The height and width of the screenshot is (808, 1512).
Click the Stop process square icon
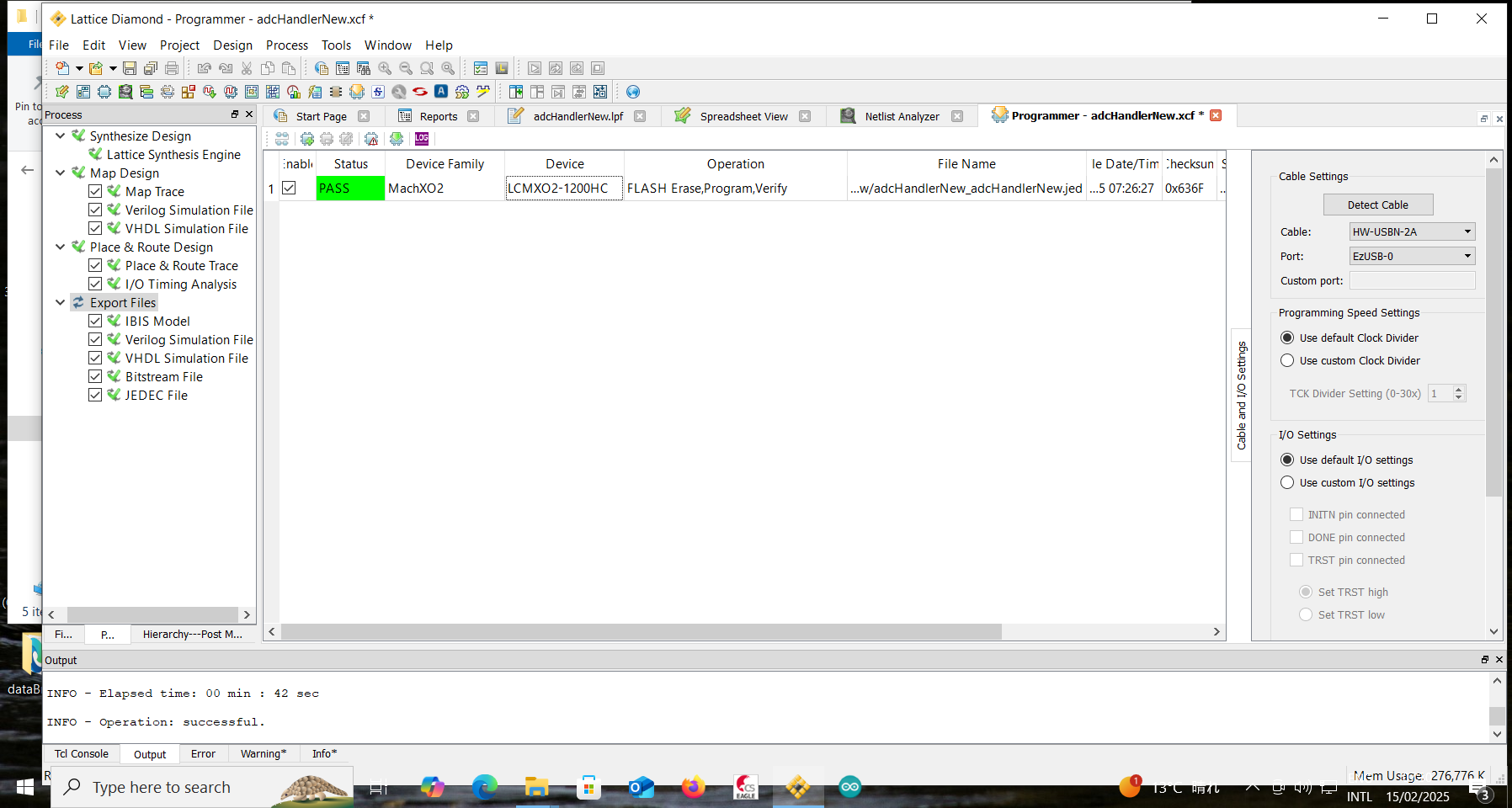click(x=598, y=68)
